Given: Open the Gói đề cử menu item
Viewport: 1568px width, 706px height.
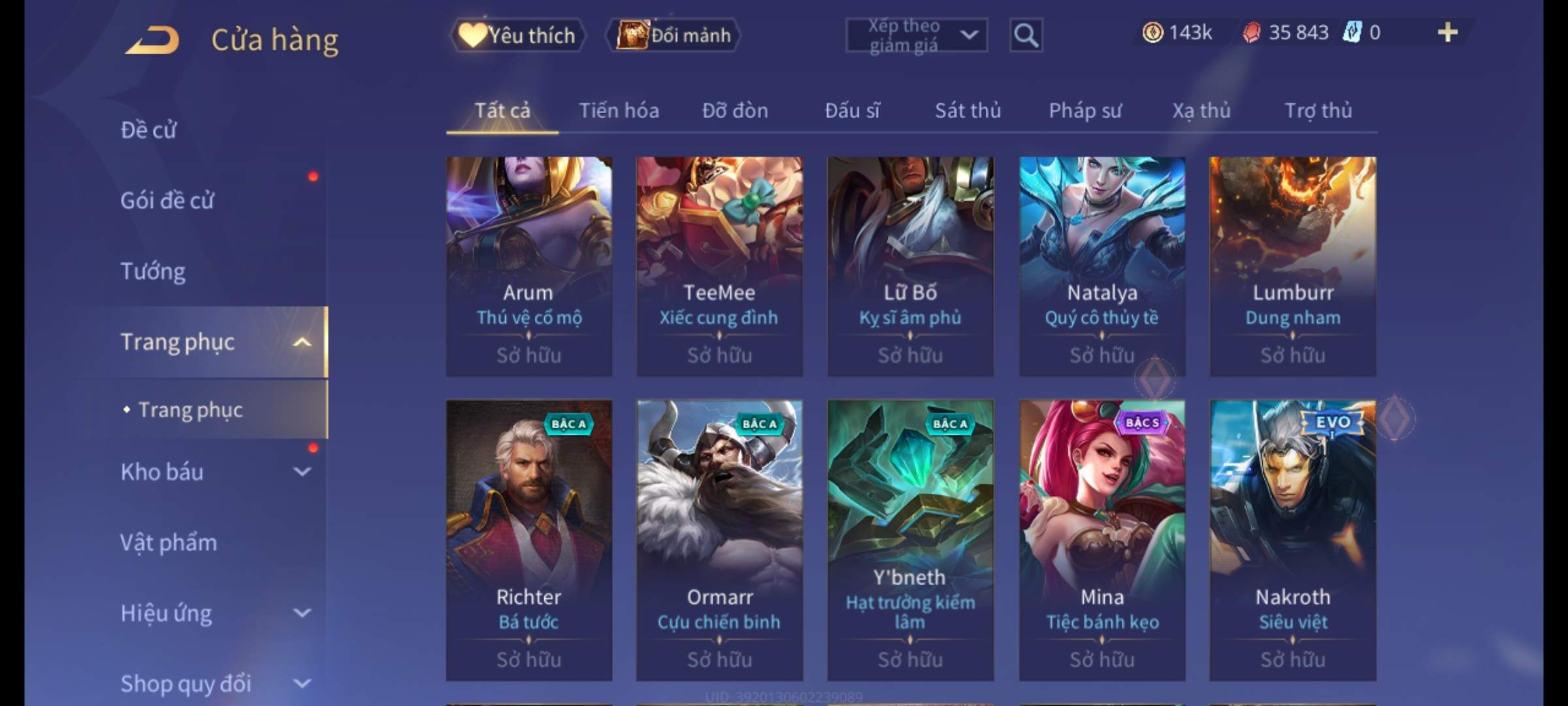Looking at the screenshot, I should coord(167,201).
